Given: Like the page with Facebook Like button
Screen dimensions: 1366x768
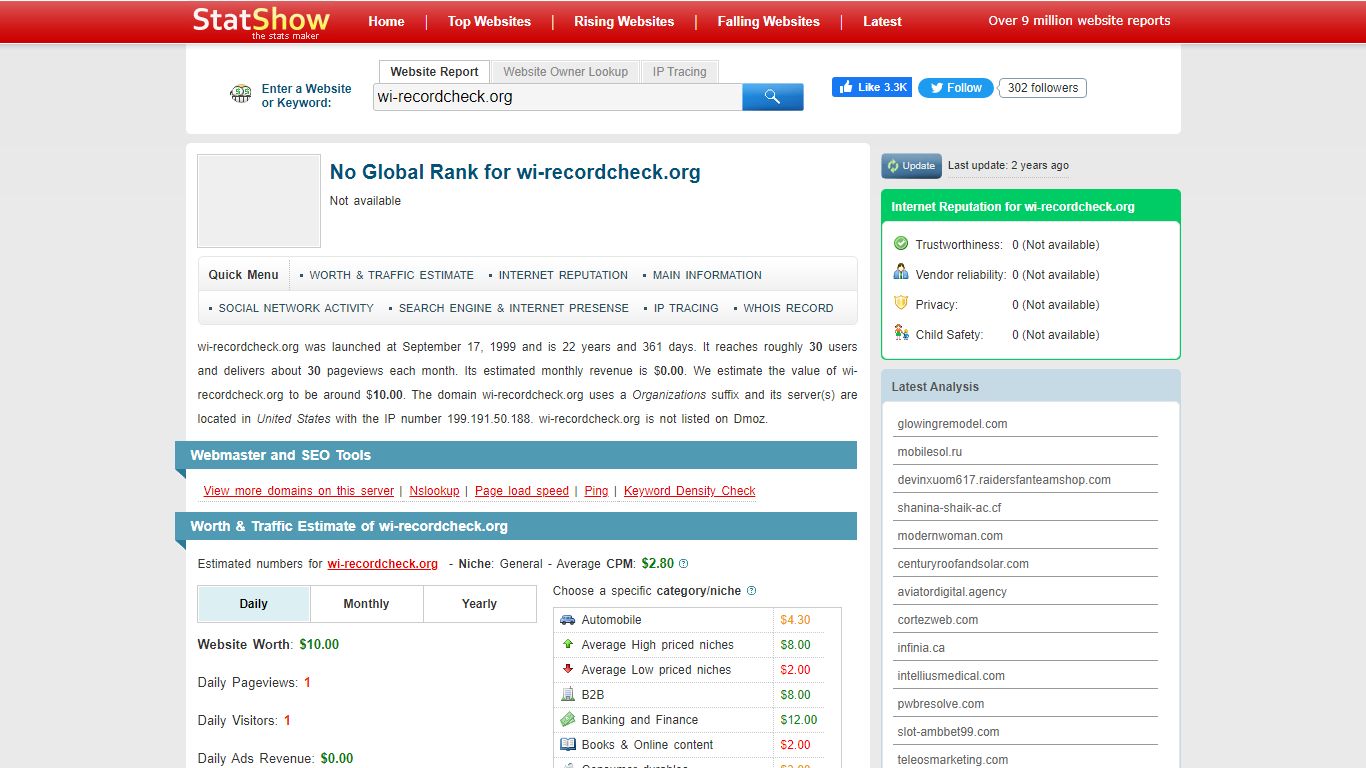Looking at the screenshot, I should pyautogui.click(x=872, y=88).
